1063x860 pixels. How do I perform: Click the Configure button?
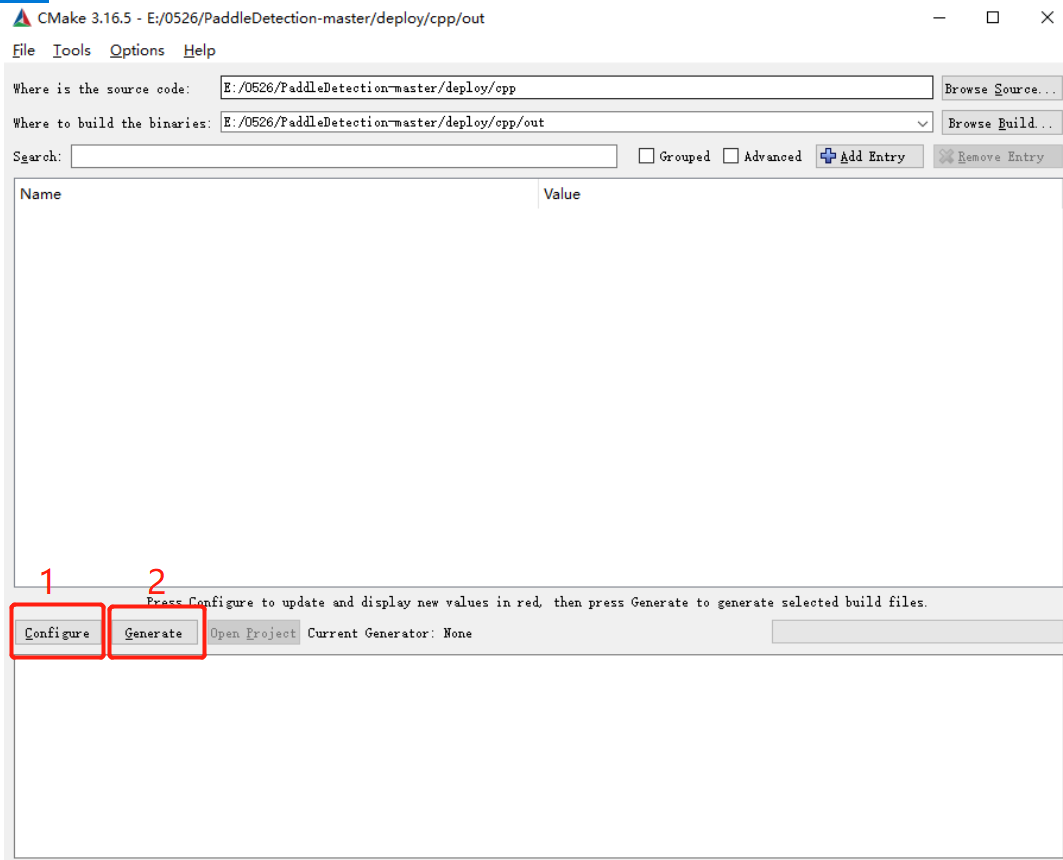(x=58, y=633)
